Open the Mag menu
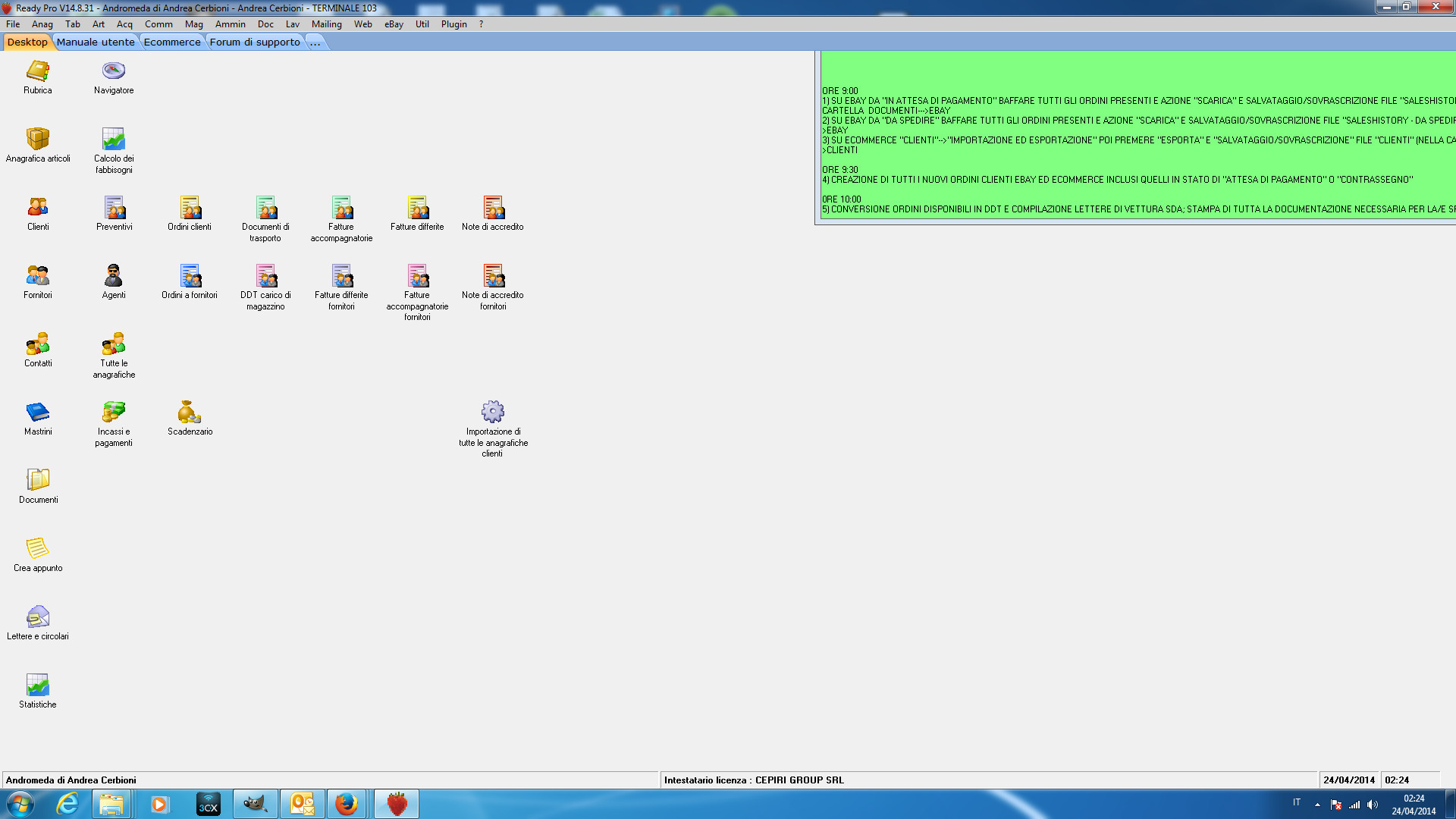1456x819 pixels. [194, 24]
